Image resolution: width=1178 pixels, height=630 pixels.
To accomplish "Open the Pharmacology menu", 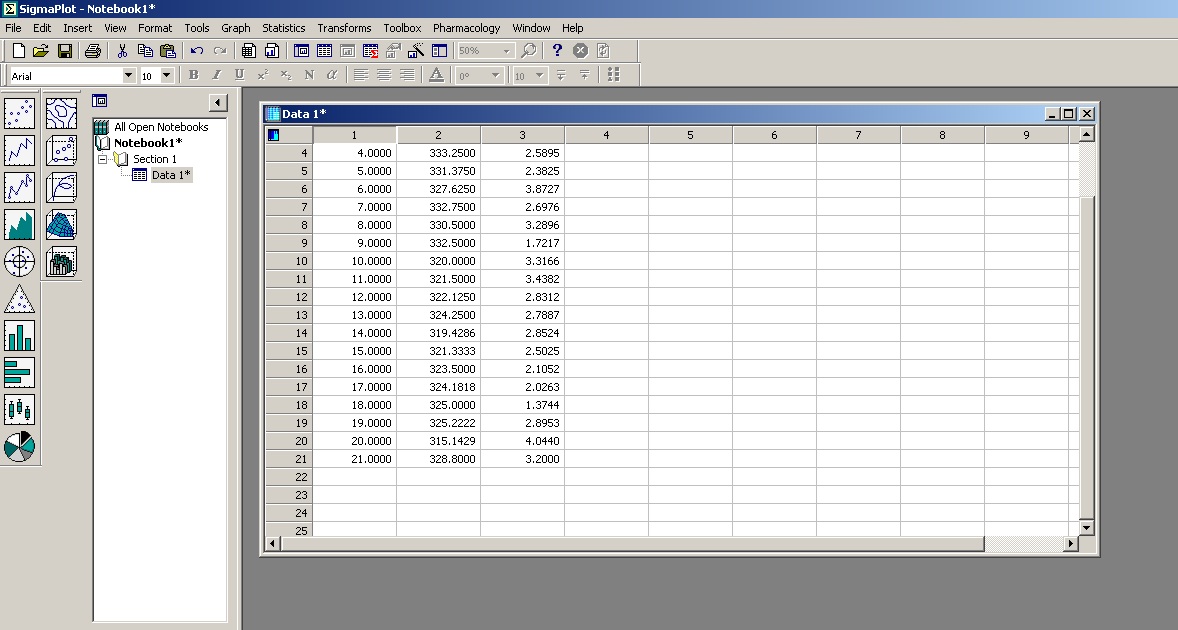I will 466,28.
